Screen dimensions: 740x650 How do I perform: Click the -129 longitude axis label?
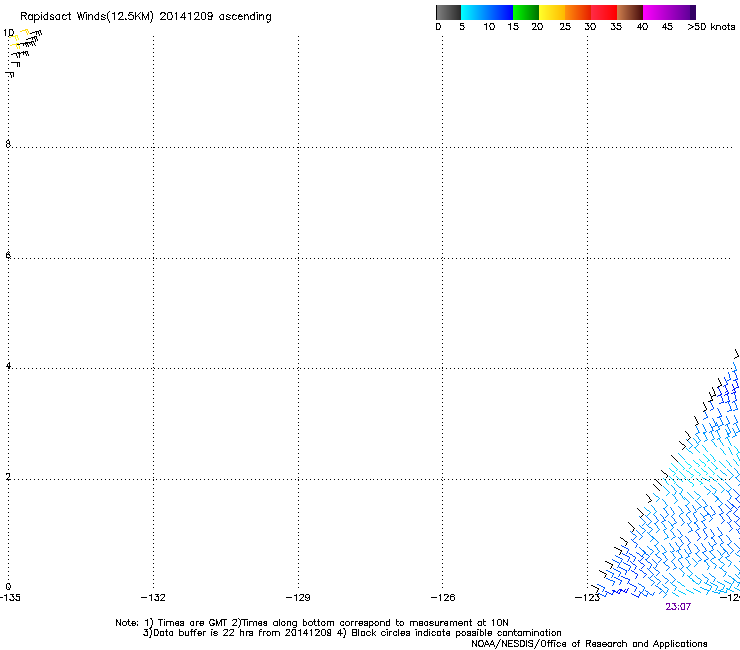point(298,598)
